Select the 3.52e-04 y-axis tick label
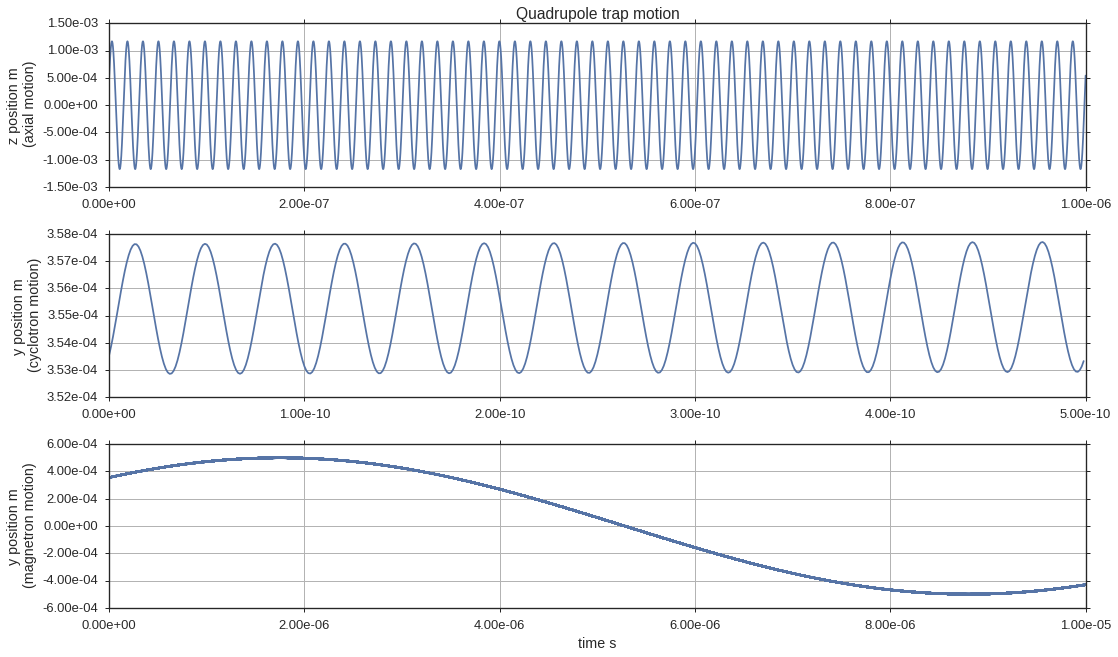The width and height of the screenshot is (1118, 657). pos(71,397)
